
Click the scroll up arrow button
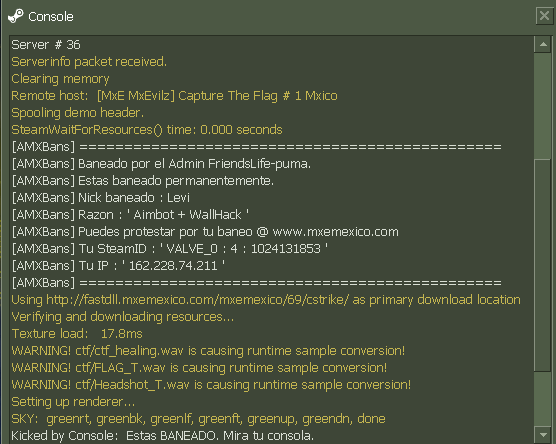[543, 44]
